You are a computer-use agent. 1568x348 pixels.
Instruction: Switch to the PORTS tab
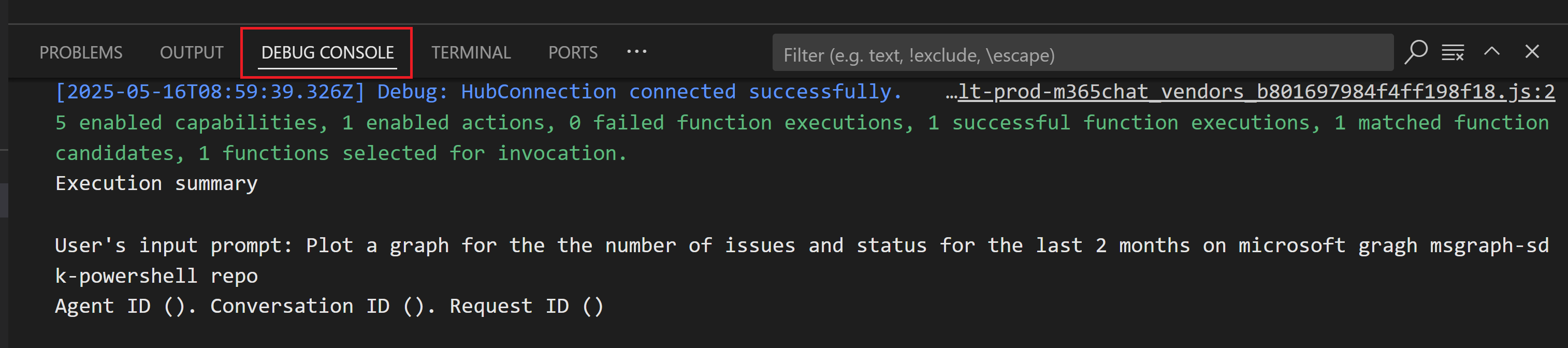click(573, 53)
